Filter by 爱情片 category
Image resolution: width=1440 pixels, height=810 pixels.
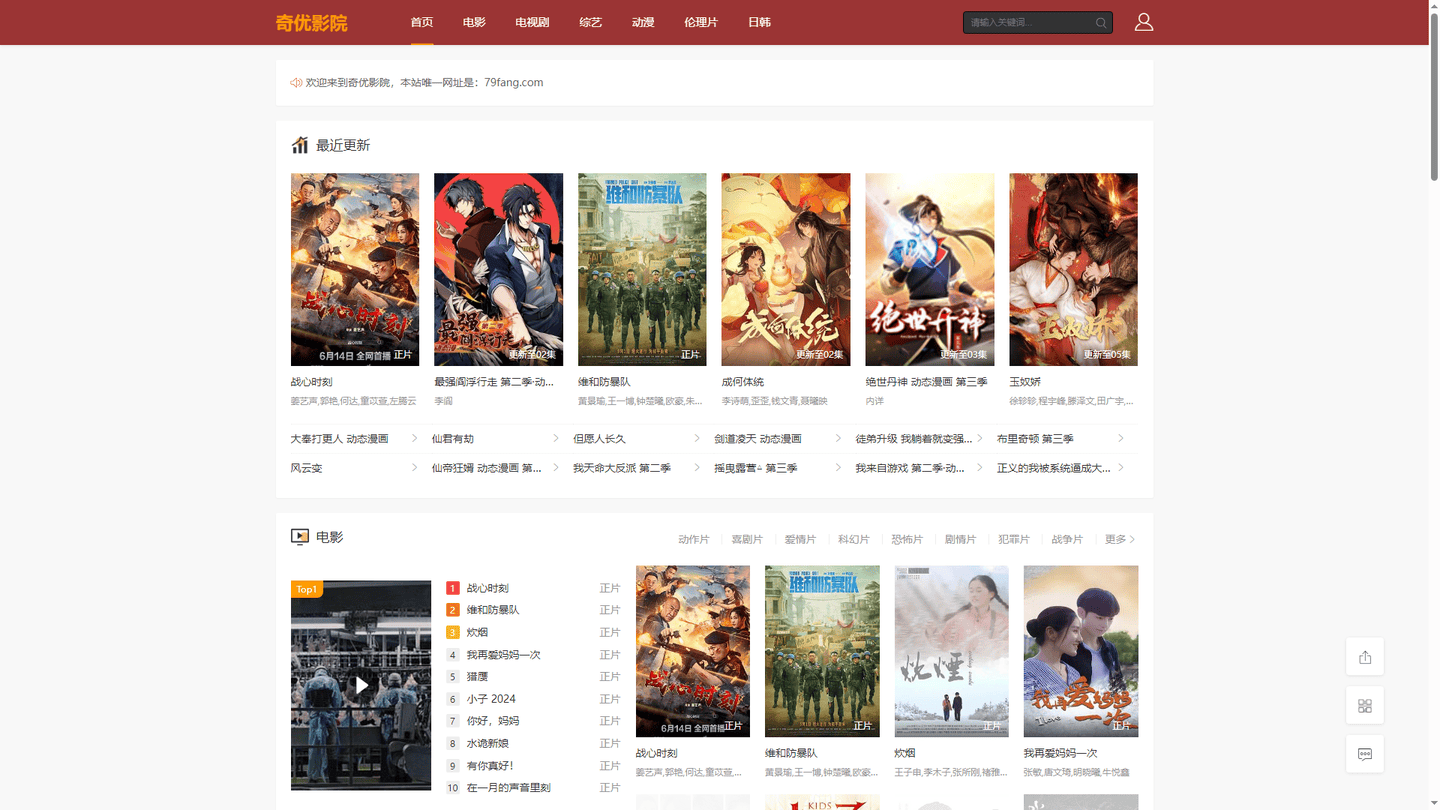point(800,539)
